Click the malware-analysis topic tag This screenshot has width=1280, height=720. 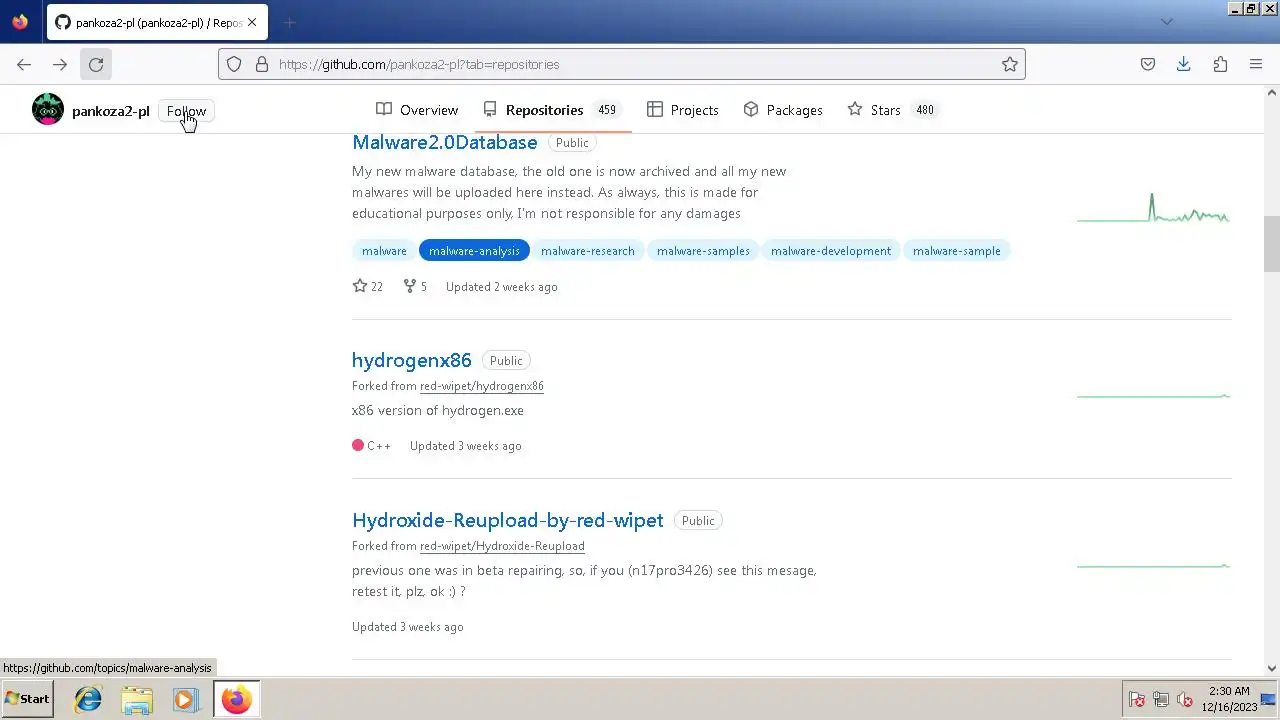pos(474,251)
